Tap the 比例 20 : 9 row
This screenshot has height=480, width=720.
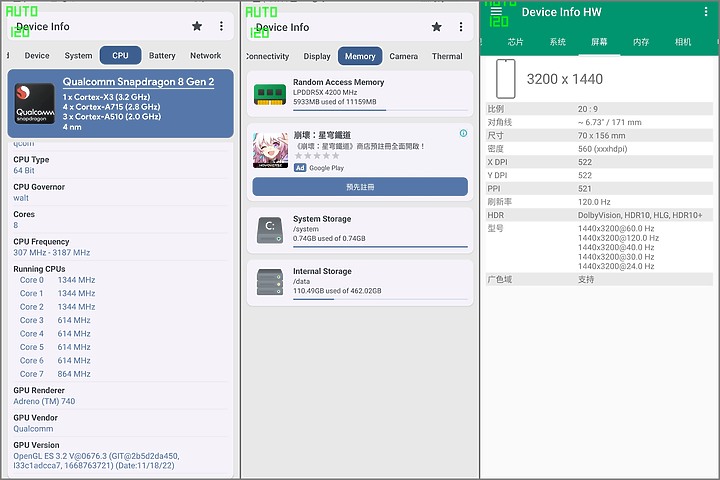click(599, 109)
